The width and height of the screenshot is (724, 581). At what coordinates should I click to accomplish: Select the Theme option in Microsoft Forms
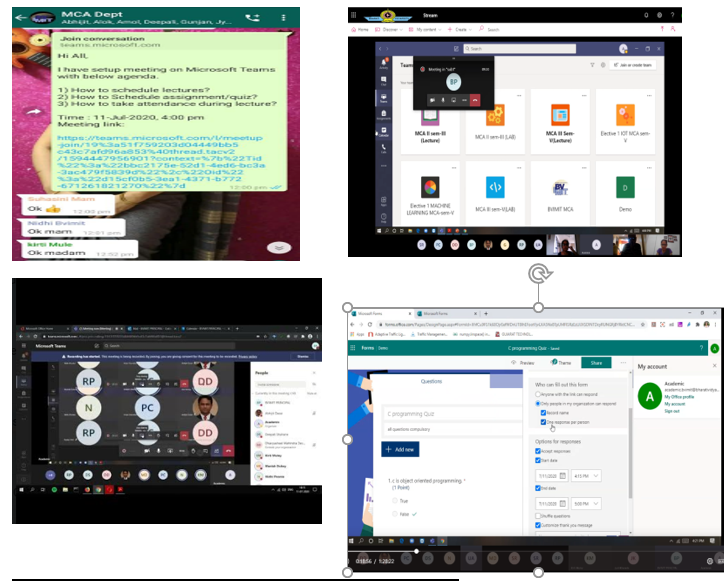click(x=561, y=362)
